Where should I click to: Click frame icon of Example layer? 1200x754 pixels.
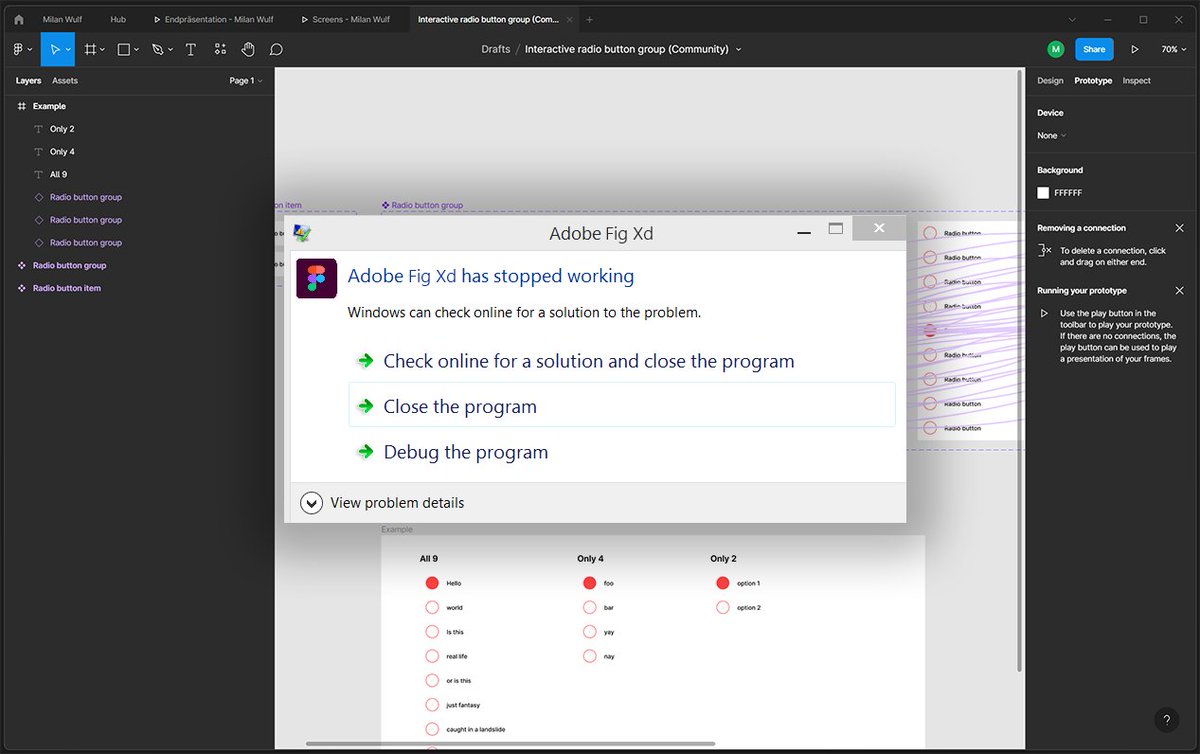point(22,106)
